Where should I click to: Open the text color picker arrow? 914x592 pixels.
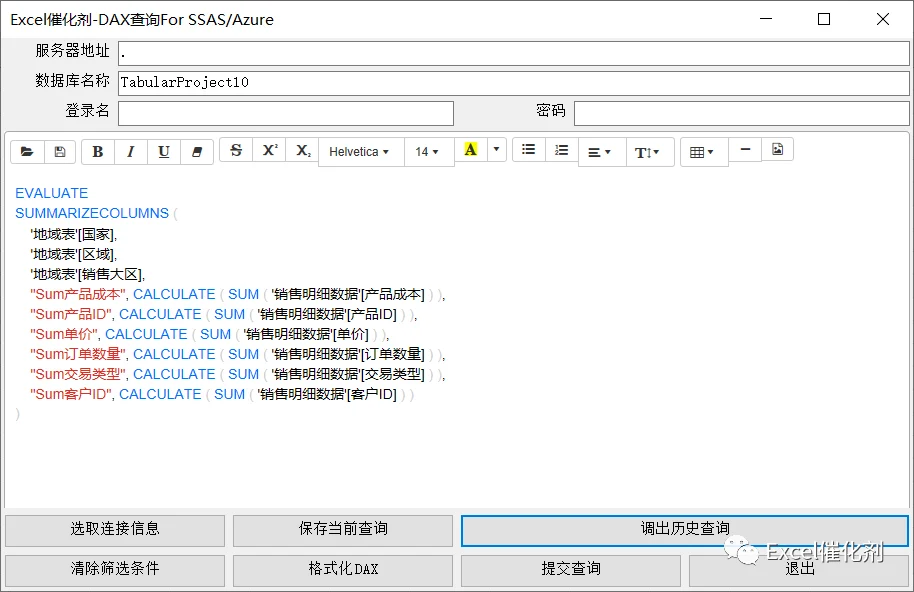click(x=496, y=149)
